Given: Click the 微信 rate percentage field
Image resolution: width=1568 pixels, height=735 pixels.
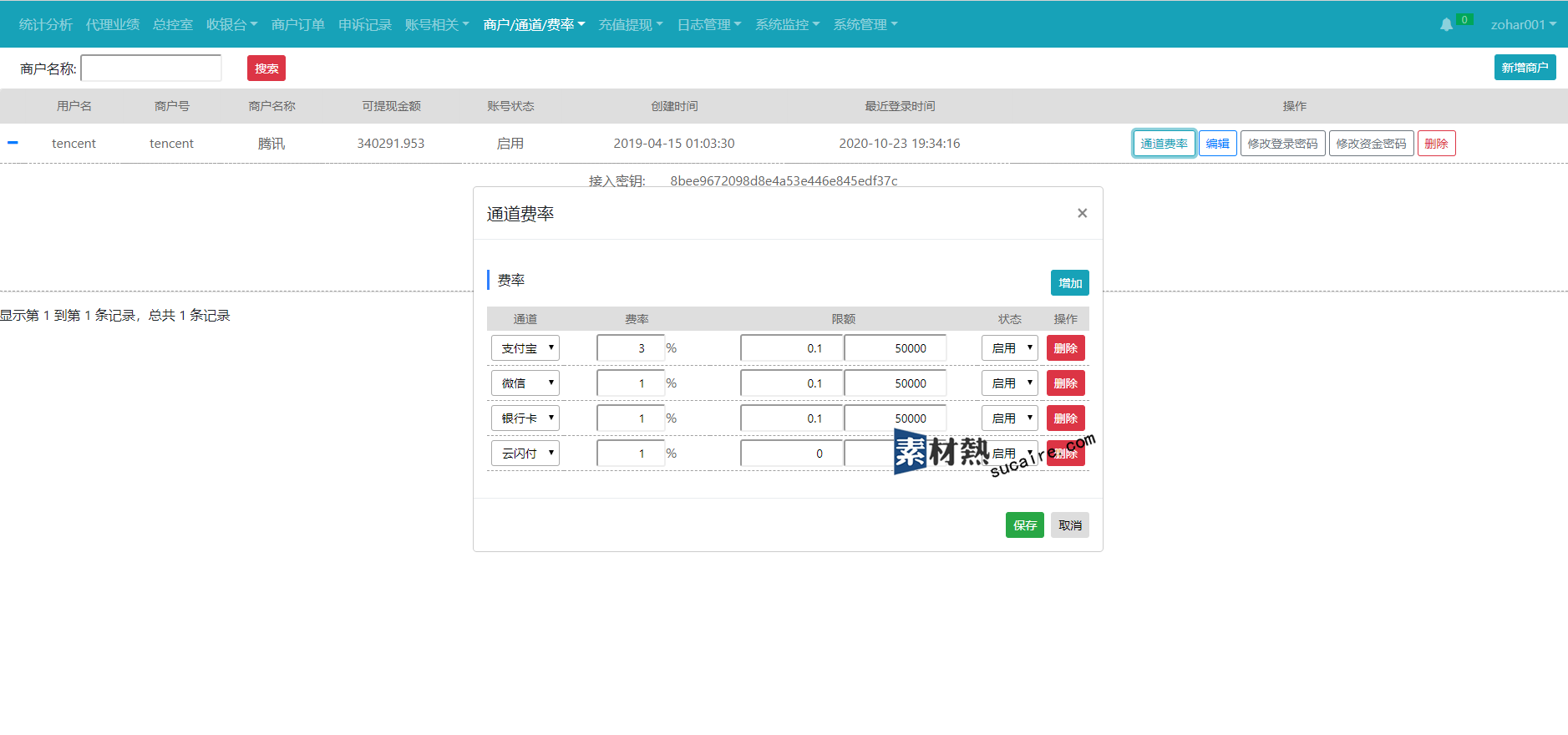Looking at the screenshot, I should (x=631, y=383).
